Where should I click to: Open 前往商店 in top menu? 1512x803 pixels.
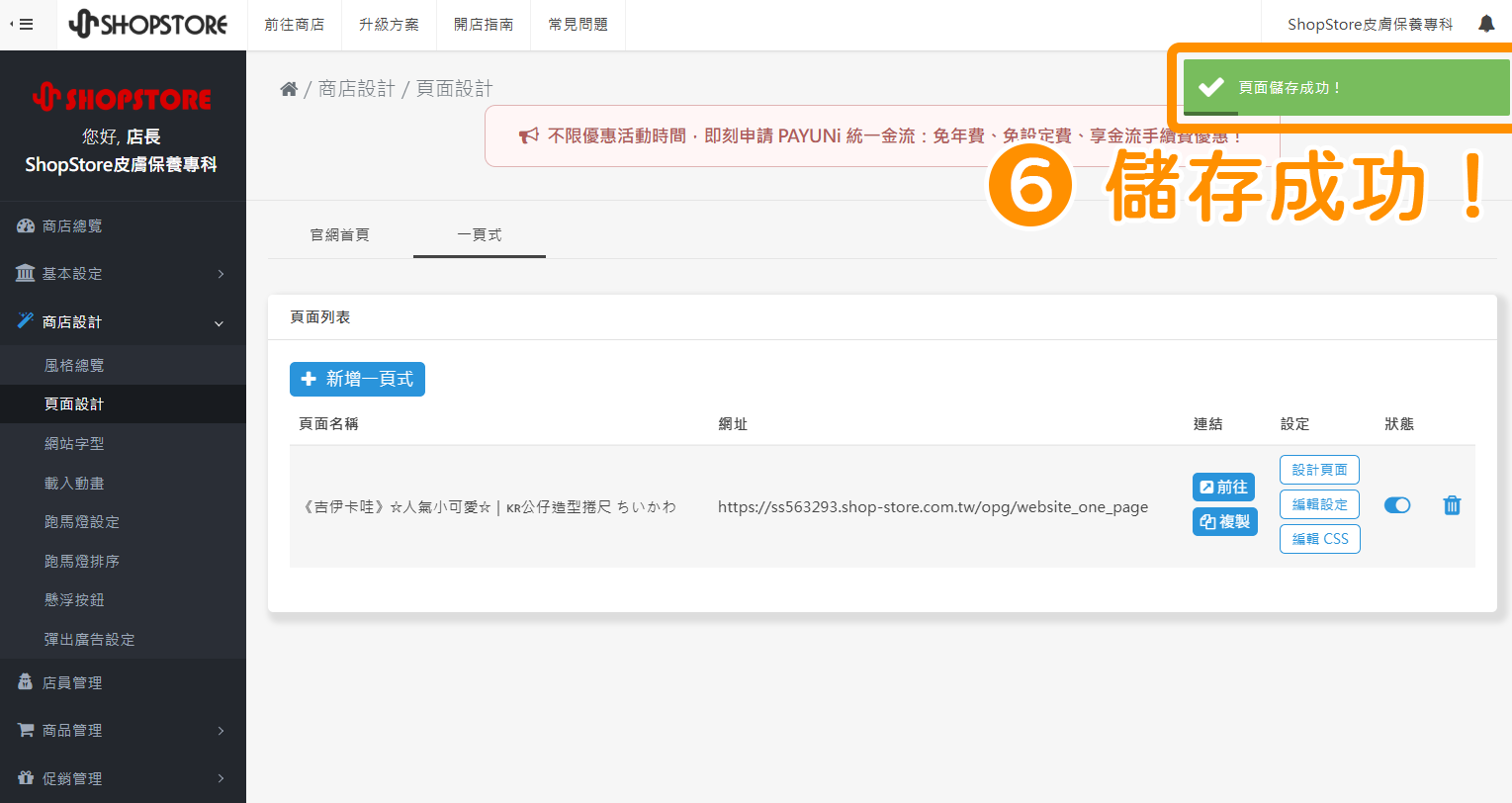(295, 25)
